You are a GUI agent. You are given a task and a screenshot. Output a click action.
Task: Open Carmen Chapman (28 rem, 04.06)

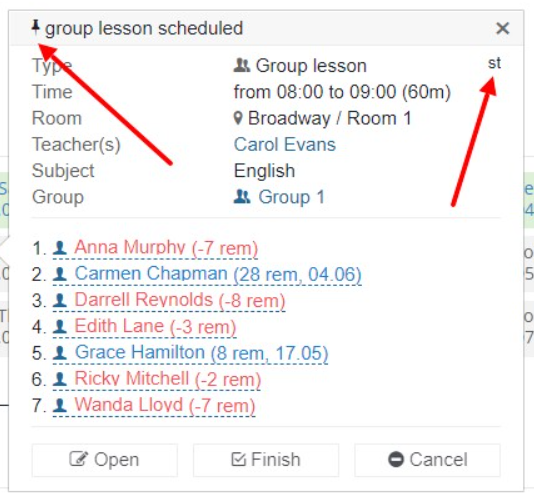point(218,273)
